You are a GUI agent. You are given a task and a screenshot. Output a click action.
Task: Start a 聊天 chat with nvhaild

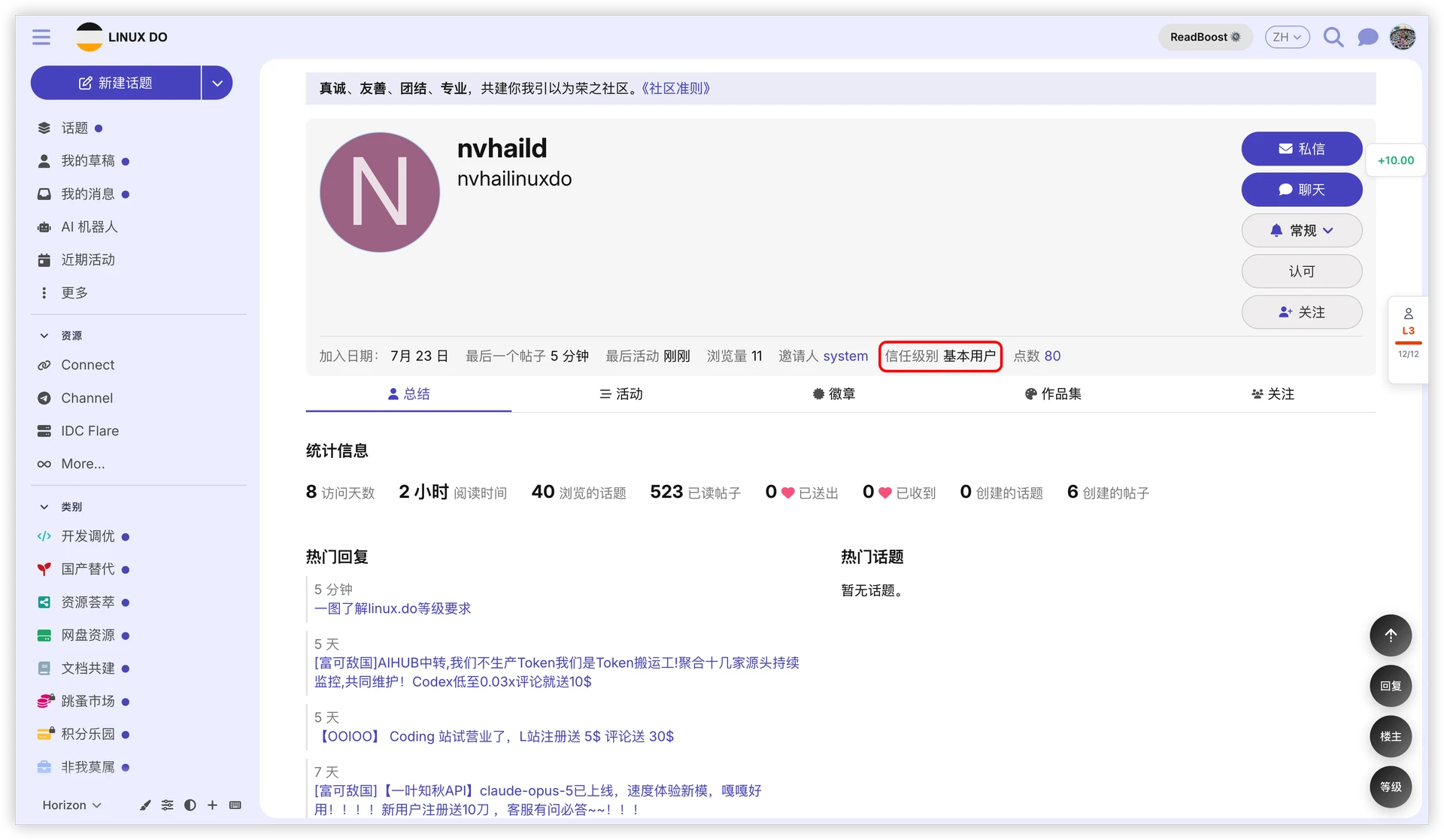1301,190
